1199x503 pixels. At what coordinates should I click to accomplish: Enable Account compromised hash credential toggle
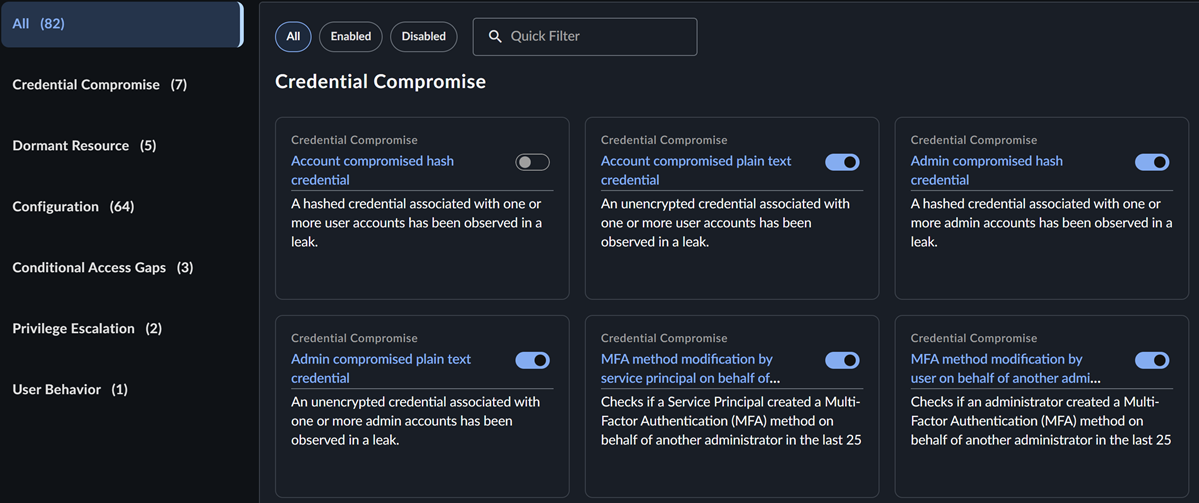click(532, 162)
